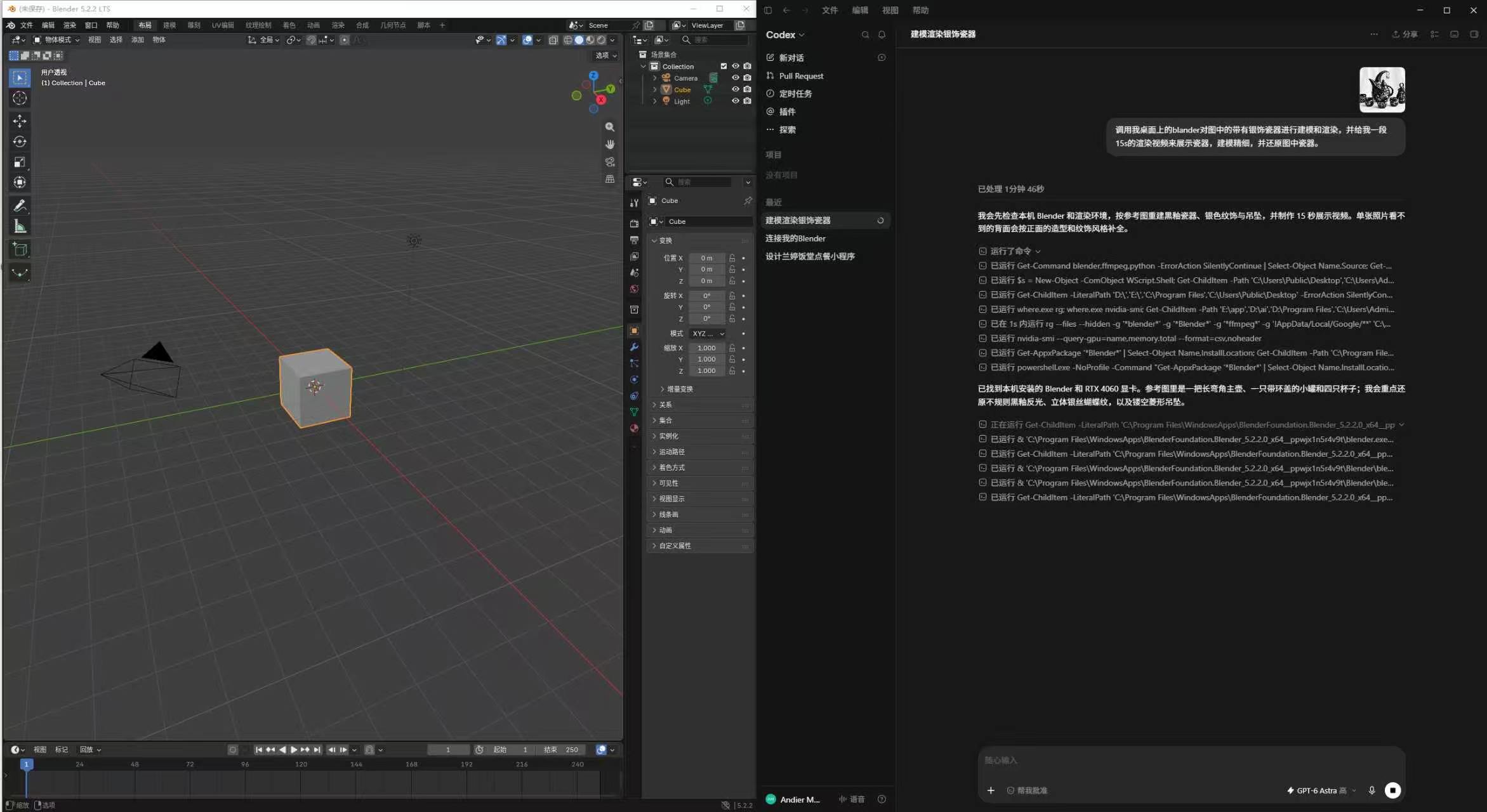This screenshot has width=1487, height=812.
Task: Click Codex search magnifier icon
Action: pos(865,35)
